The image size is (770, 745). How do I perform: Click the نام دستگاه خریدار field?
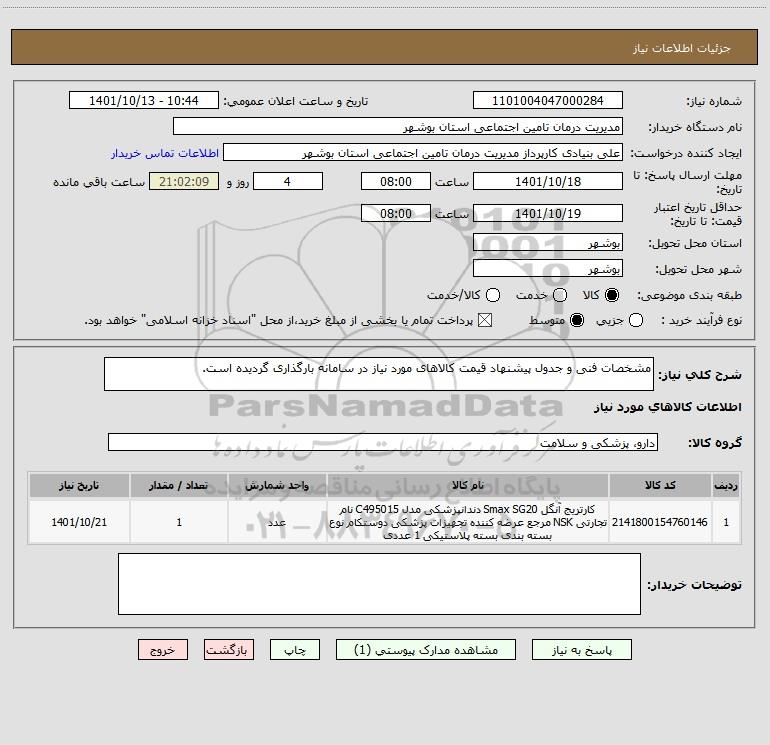coord(398,127)
